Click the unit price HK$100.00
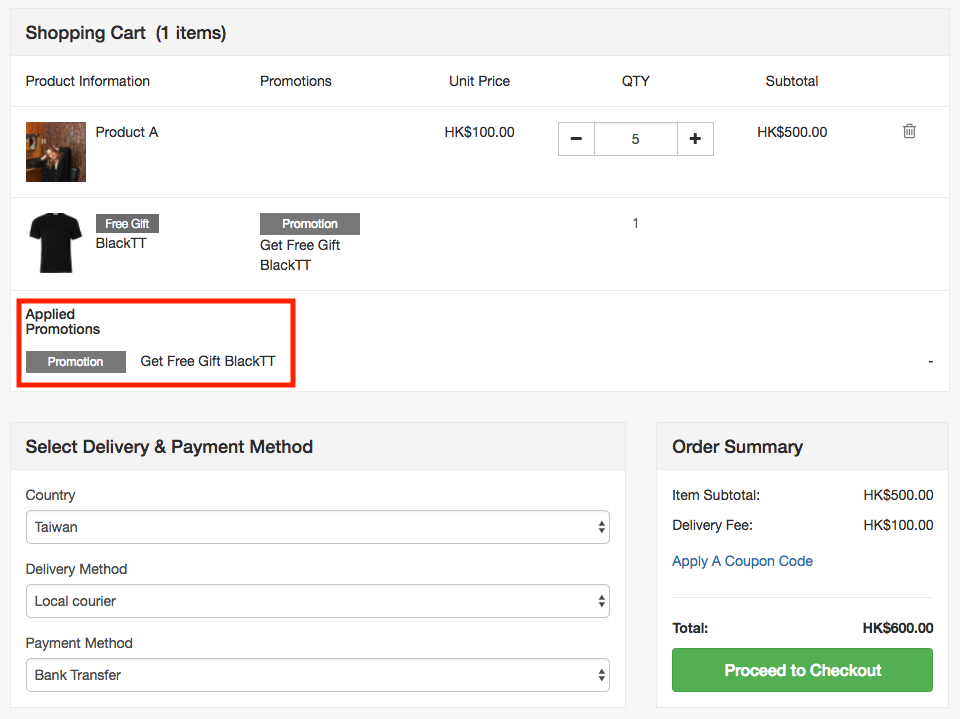Image resolution: width=960 pixels, height=719 pixels. 479,132
